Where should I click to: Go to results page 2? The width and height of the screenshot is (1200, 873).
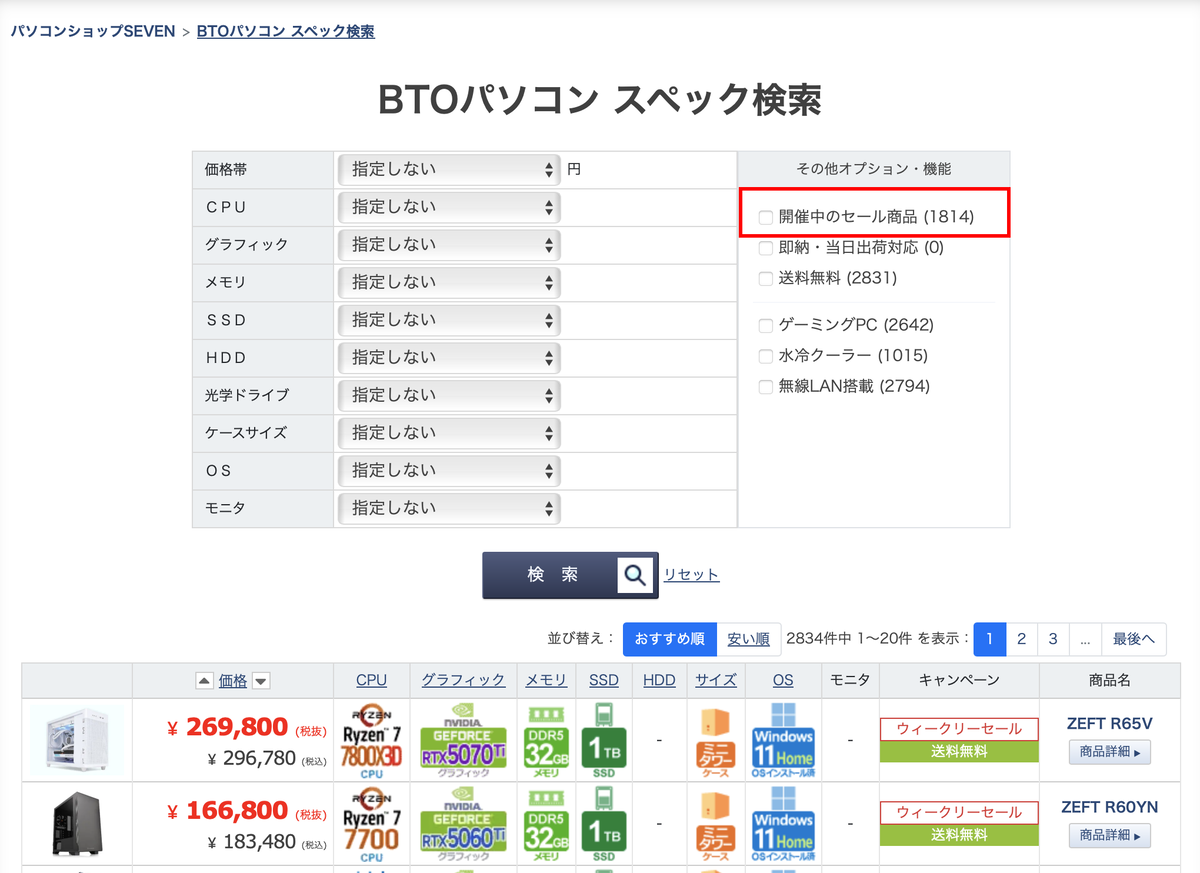coord(1021,639)
